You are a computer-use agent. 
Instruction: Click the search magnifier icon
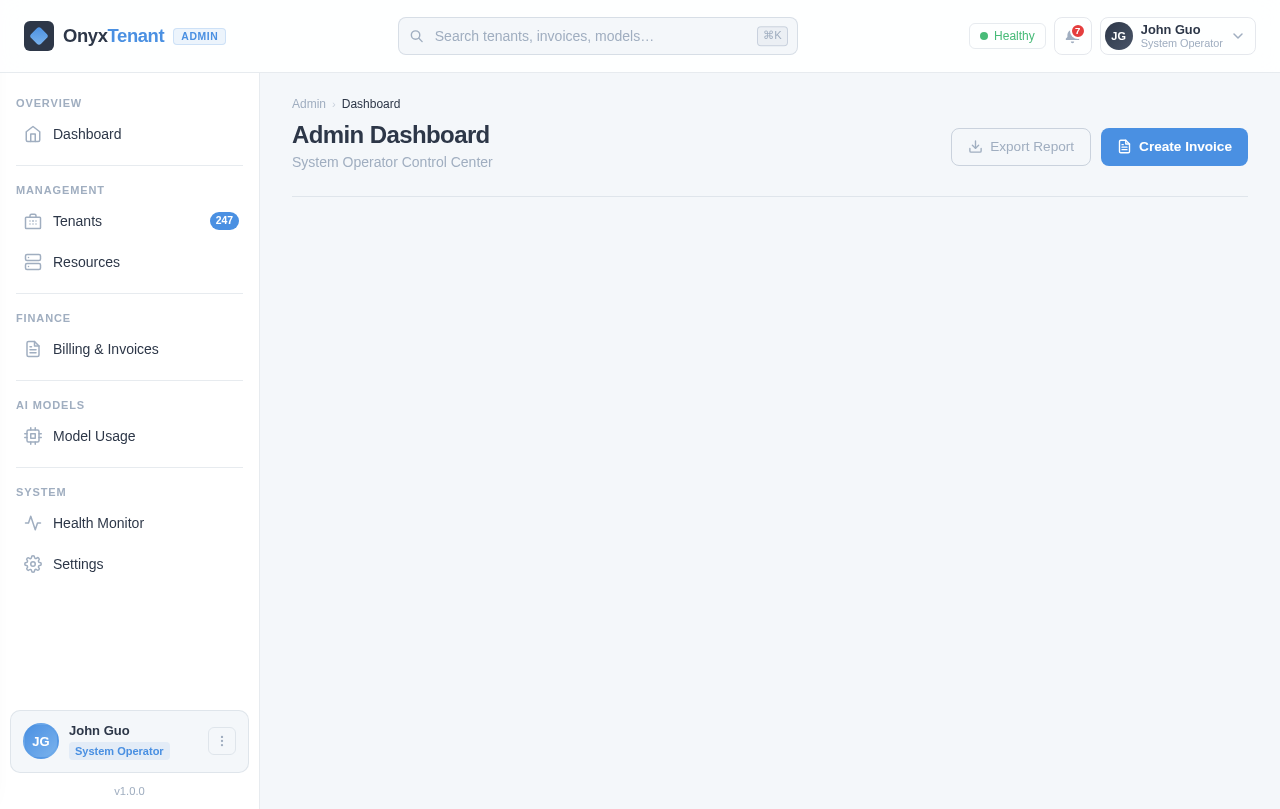[416, 36]
